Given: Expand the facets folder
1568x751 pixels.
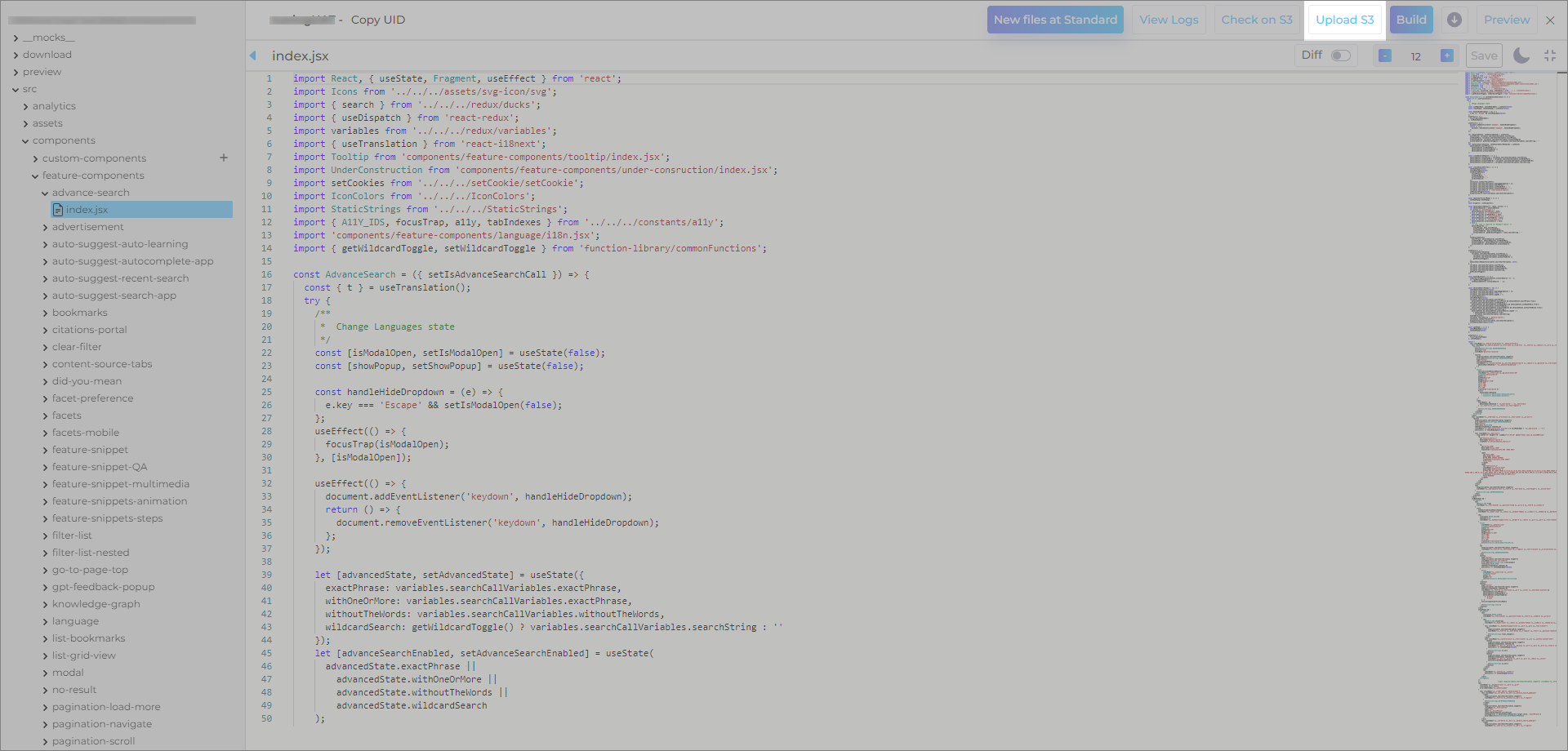Looking at the screenshot, I should pos(66,415).
